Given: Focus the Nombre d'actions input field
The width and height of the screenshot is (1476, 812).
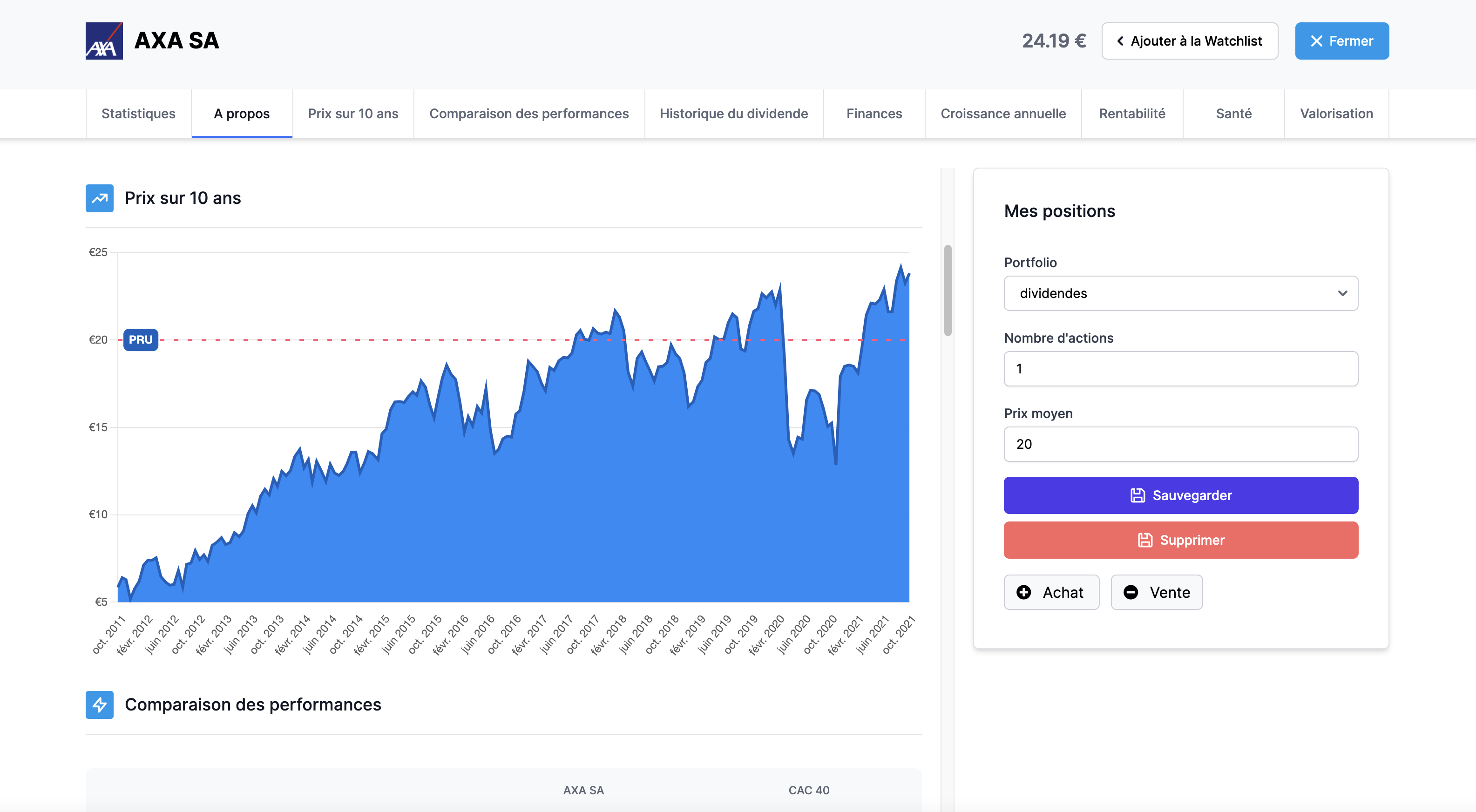Looking at the screenshot, I should (1180, 368).
